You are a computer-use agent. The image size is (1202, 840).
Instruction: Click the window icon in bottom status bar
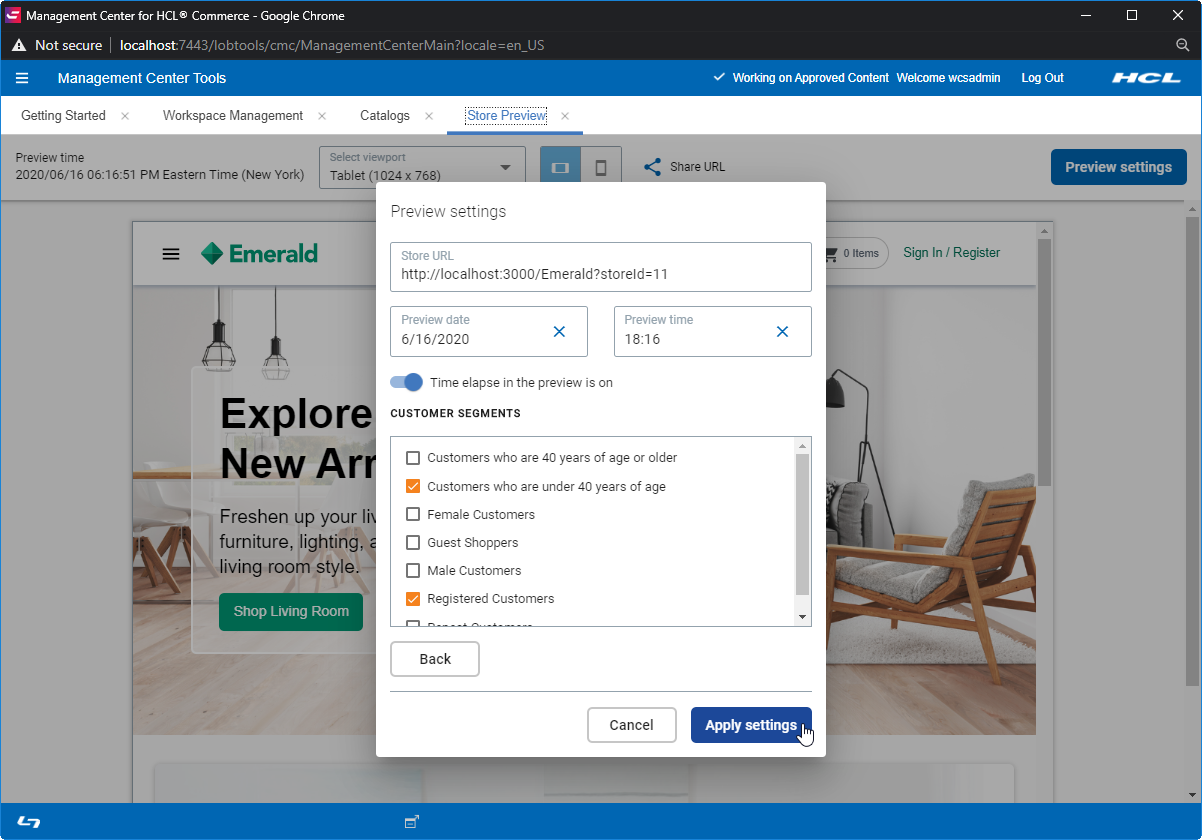tap(411, 822)
